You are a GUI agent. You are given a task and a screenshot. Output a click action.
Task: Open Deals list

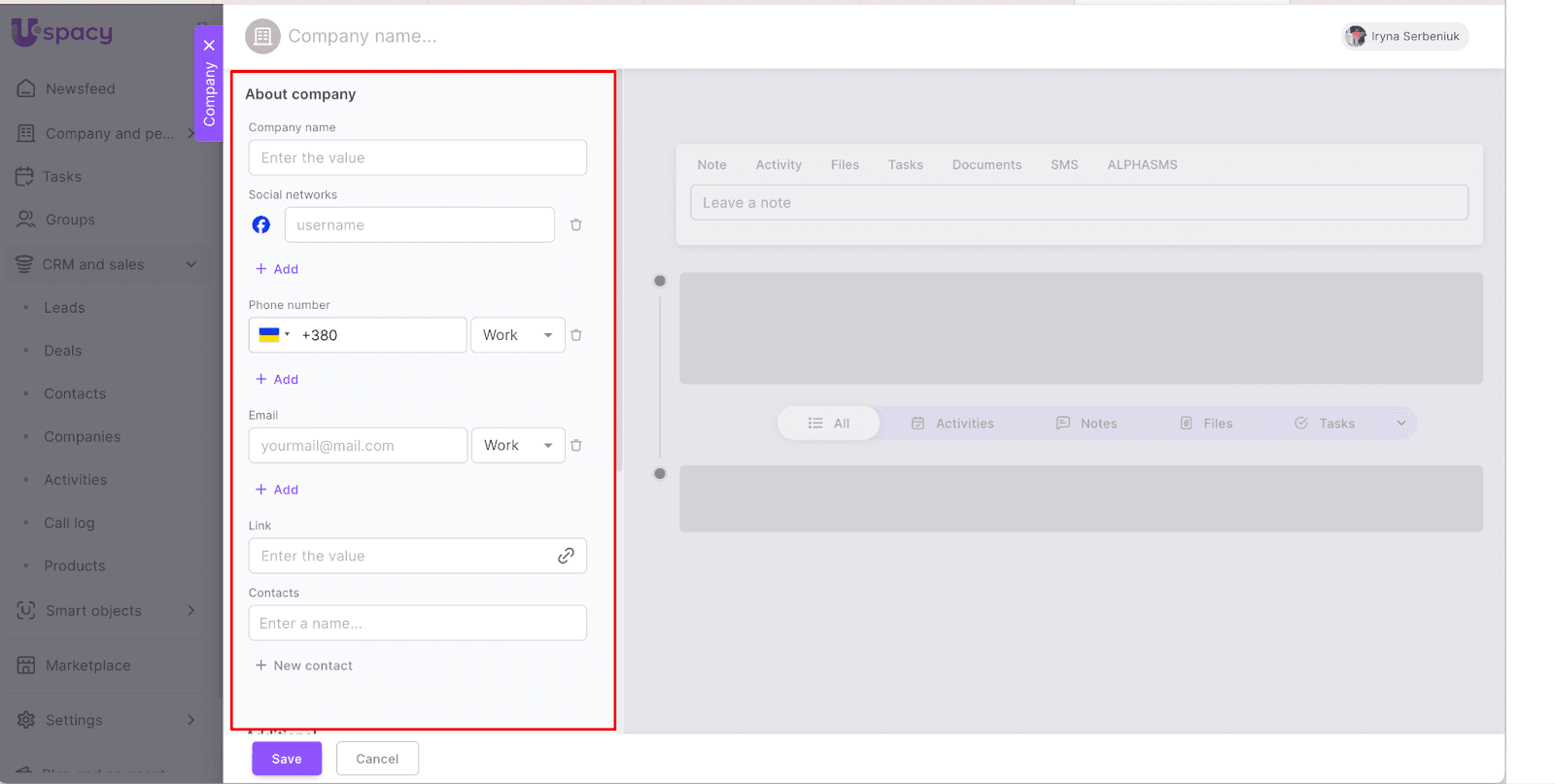tap(62, 351)
